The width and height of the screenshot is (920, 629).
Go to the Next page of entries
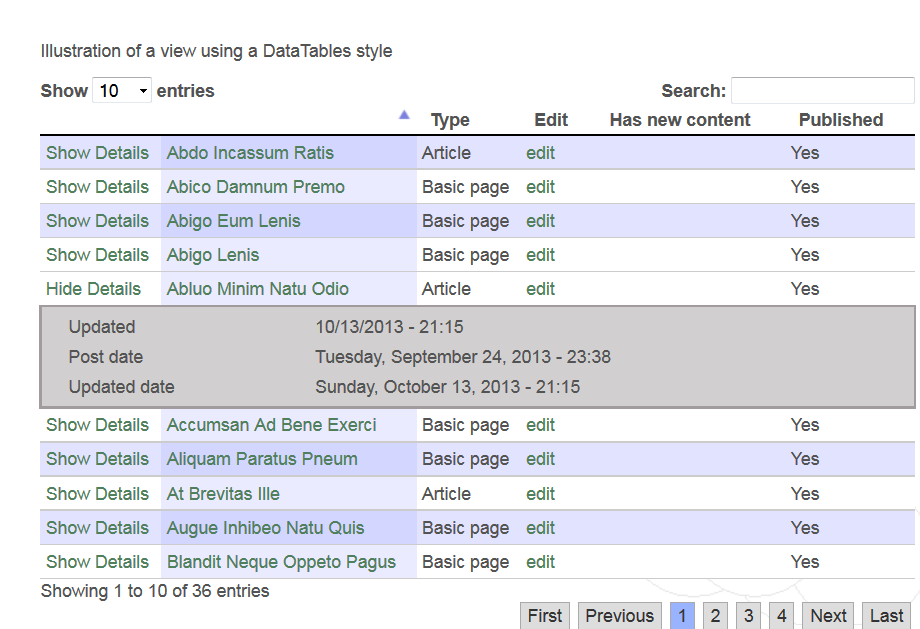[x=827, y=615]
